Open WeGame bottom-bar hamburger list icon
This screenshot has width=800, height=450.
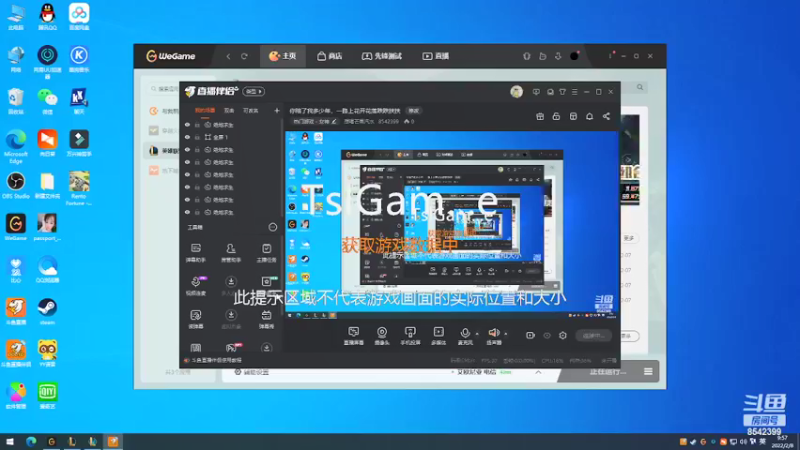pyautogui.click(x=648, y=371)
